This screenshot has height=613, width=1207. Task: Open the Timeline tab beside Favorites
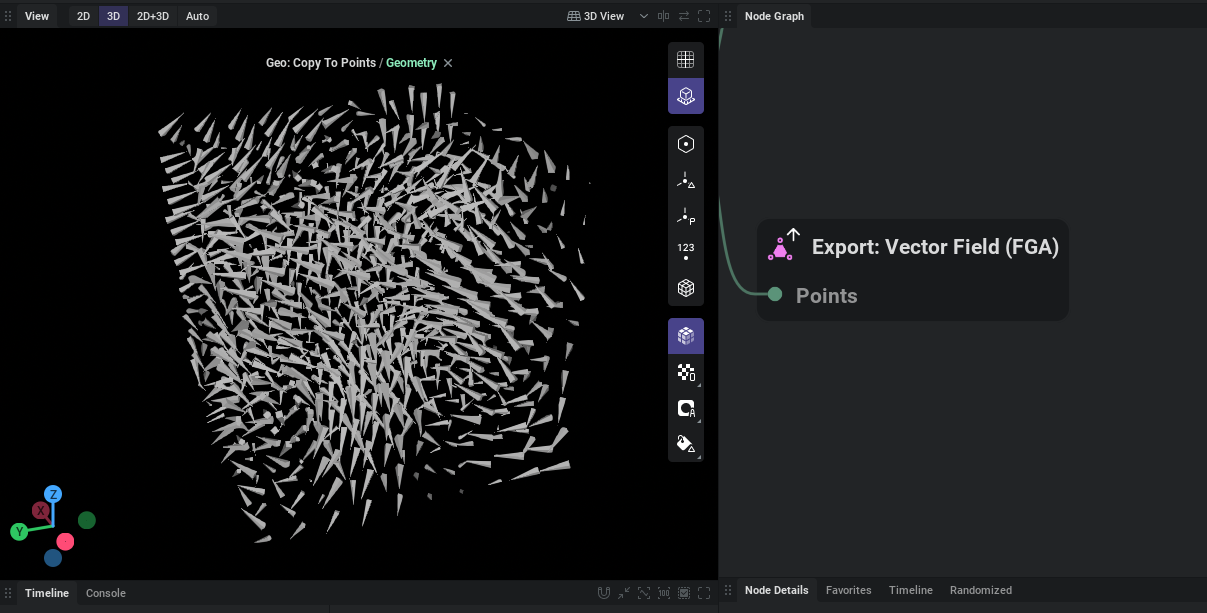click(x=911, y=590)
